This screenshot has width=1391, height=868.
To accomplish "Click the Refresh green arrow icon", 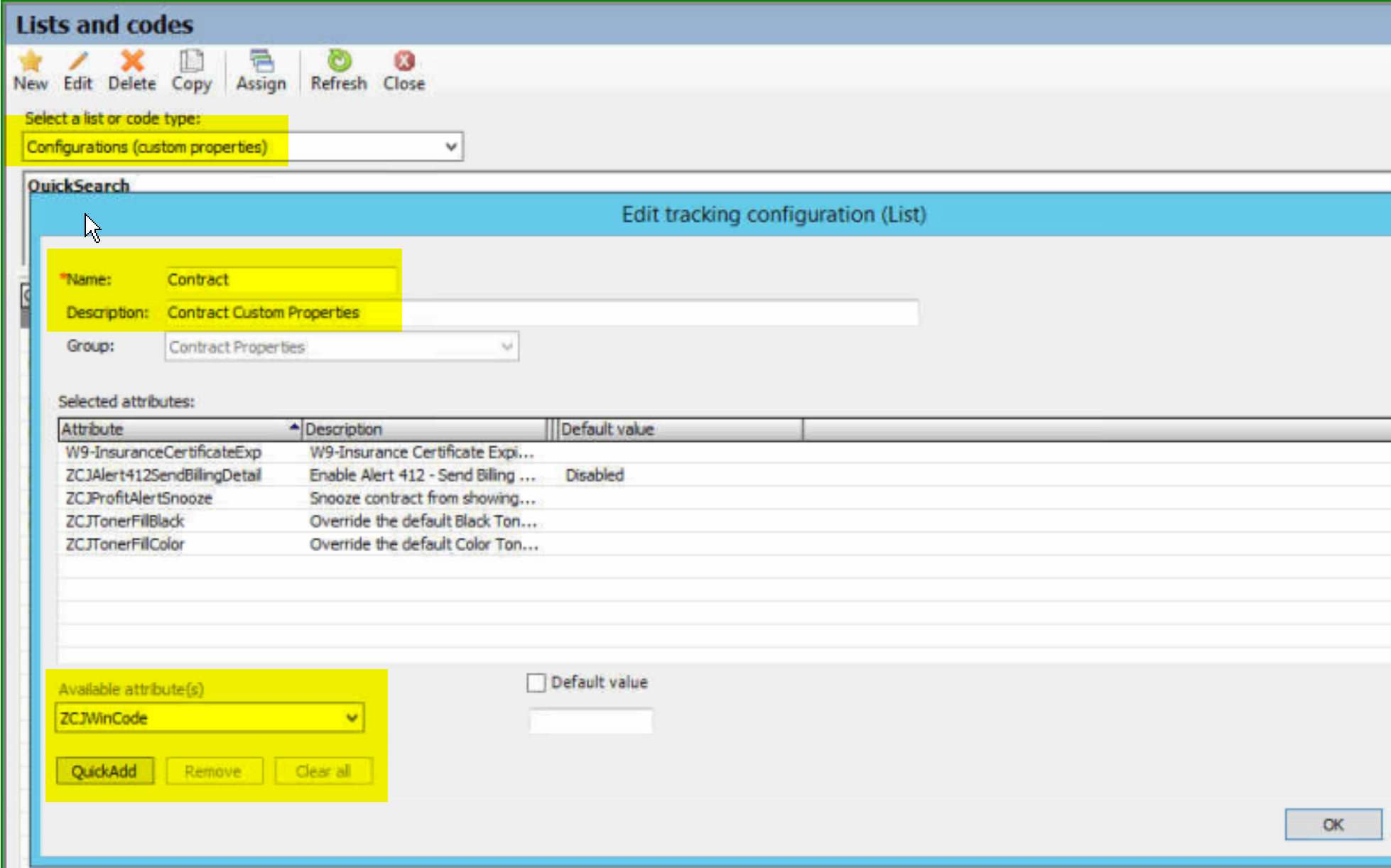I will coord(339,61).
